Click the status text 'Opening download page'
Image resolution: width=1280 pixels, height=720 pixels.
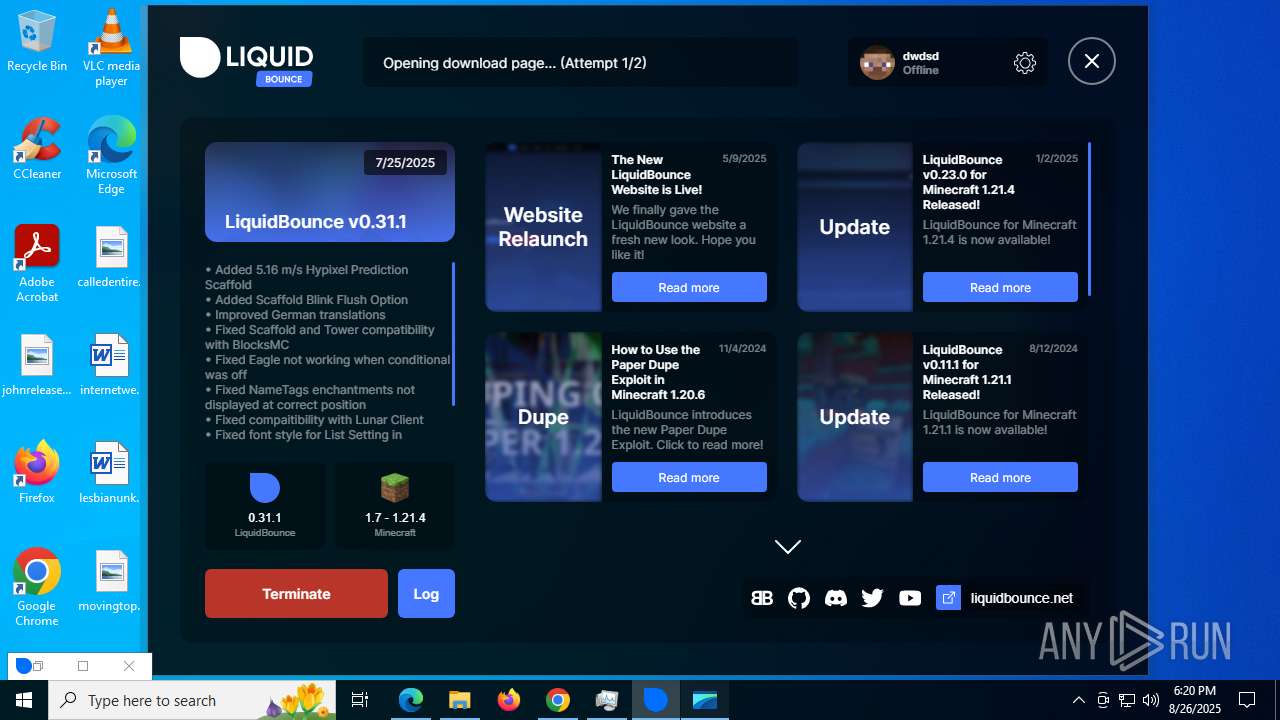point(515,62)
